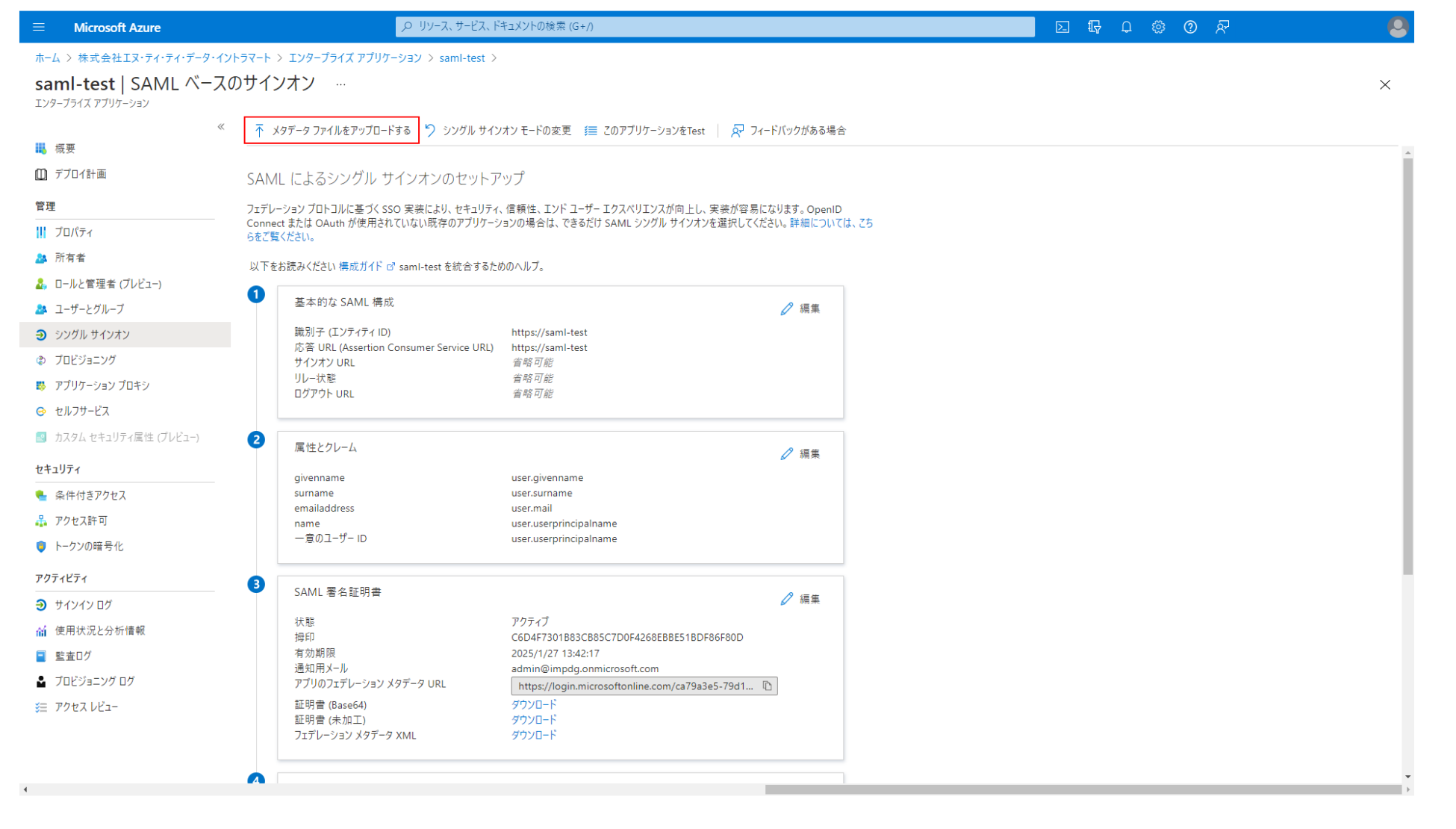Edit attributes and claims
The height and width of the screenshot is (829, 1456).
(800, 453)
